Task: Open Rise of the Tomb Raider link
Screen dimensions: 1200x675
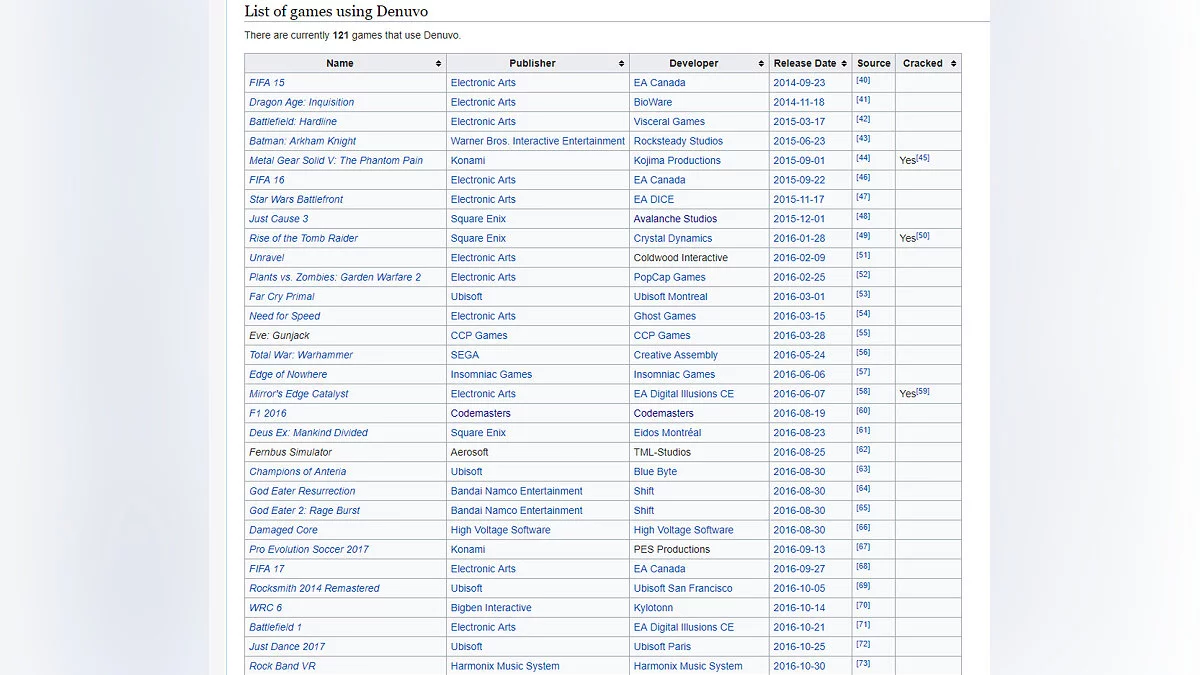Action: [x=303, y=239]
